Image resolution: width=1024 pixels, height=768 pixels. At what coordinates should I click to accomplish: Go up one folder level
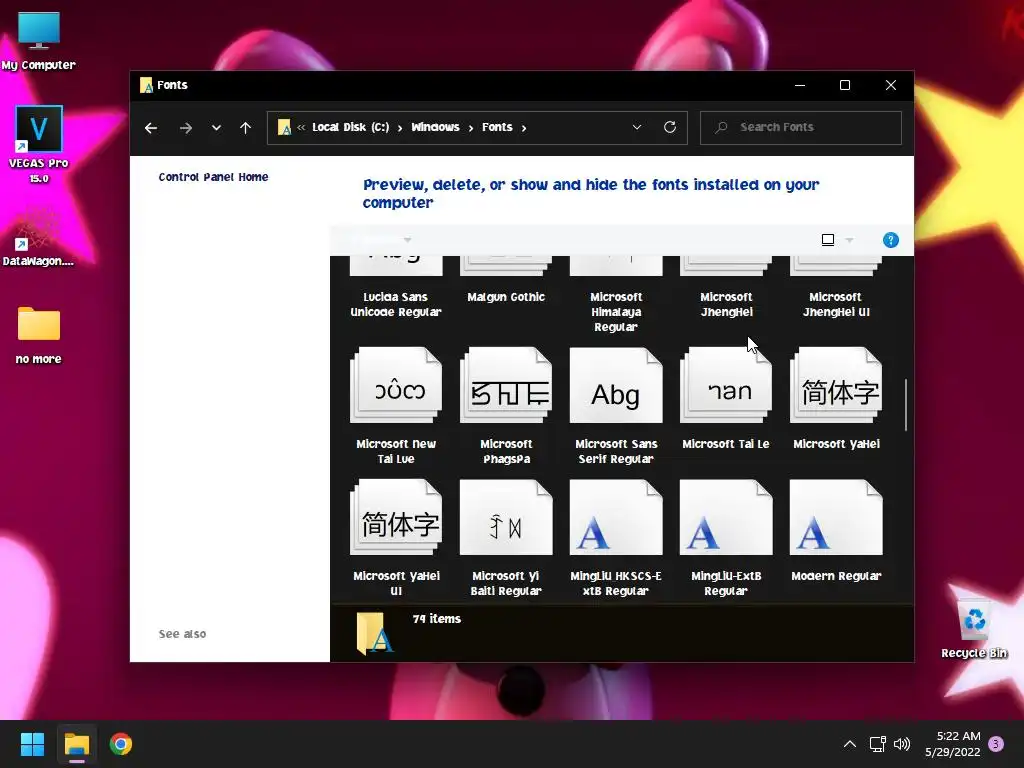pyautogui.click(x=246, y=128)
